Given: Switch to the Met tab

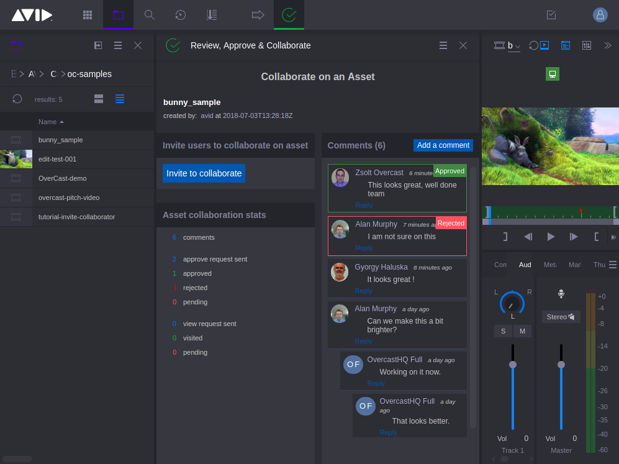Looking at the screenshot, I should pyautogui.click(x=550, y=265).
